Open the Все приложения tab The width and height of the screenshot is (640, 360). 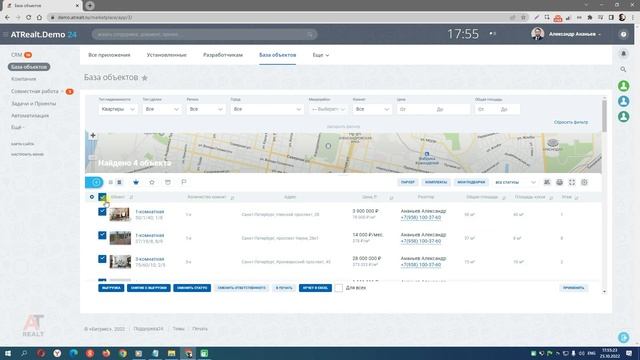coord(109,55)
